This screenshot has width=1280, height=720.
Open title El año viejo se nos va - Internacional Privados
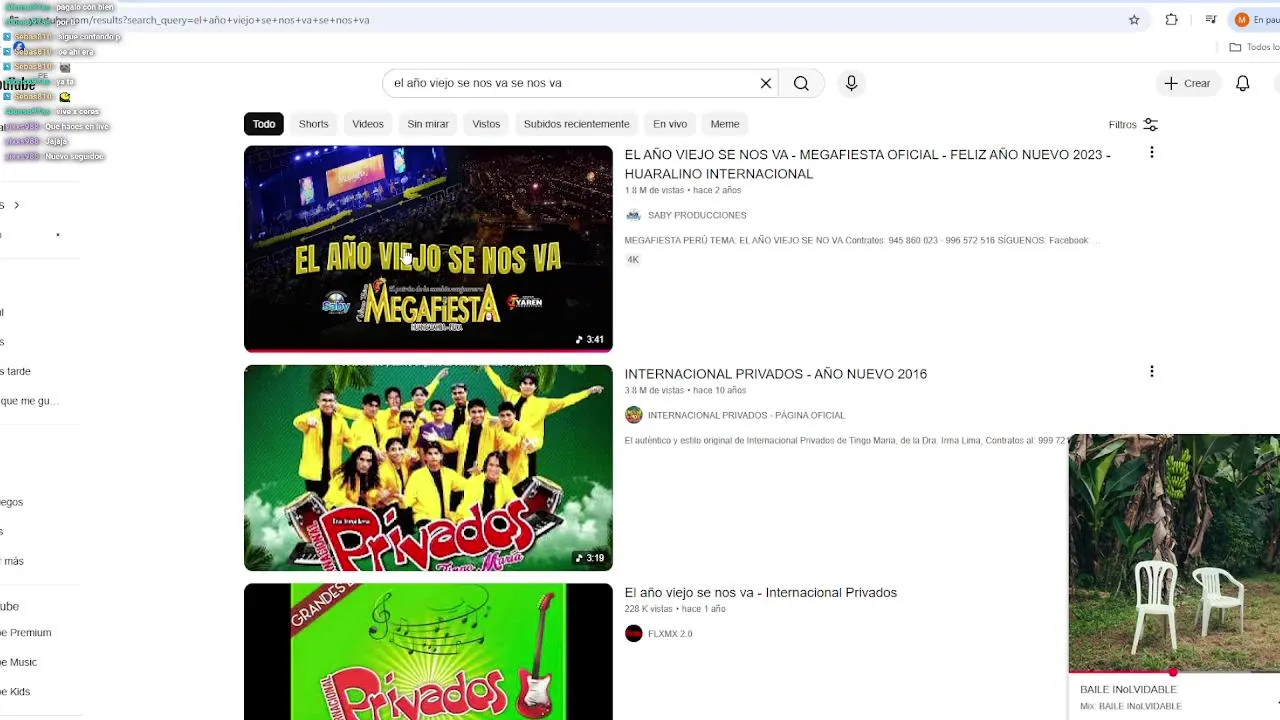(x=761, y=593)
